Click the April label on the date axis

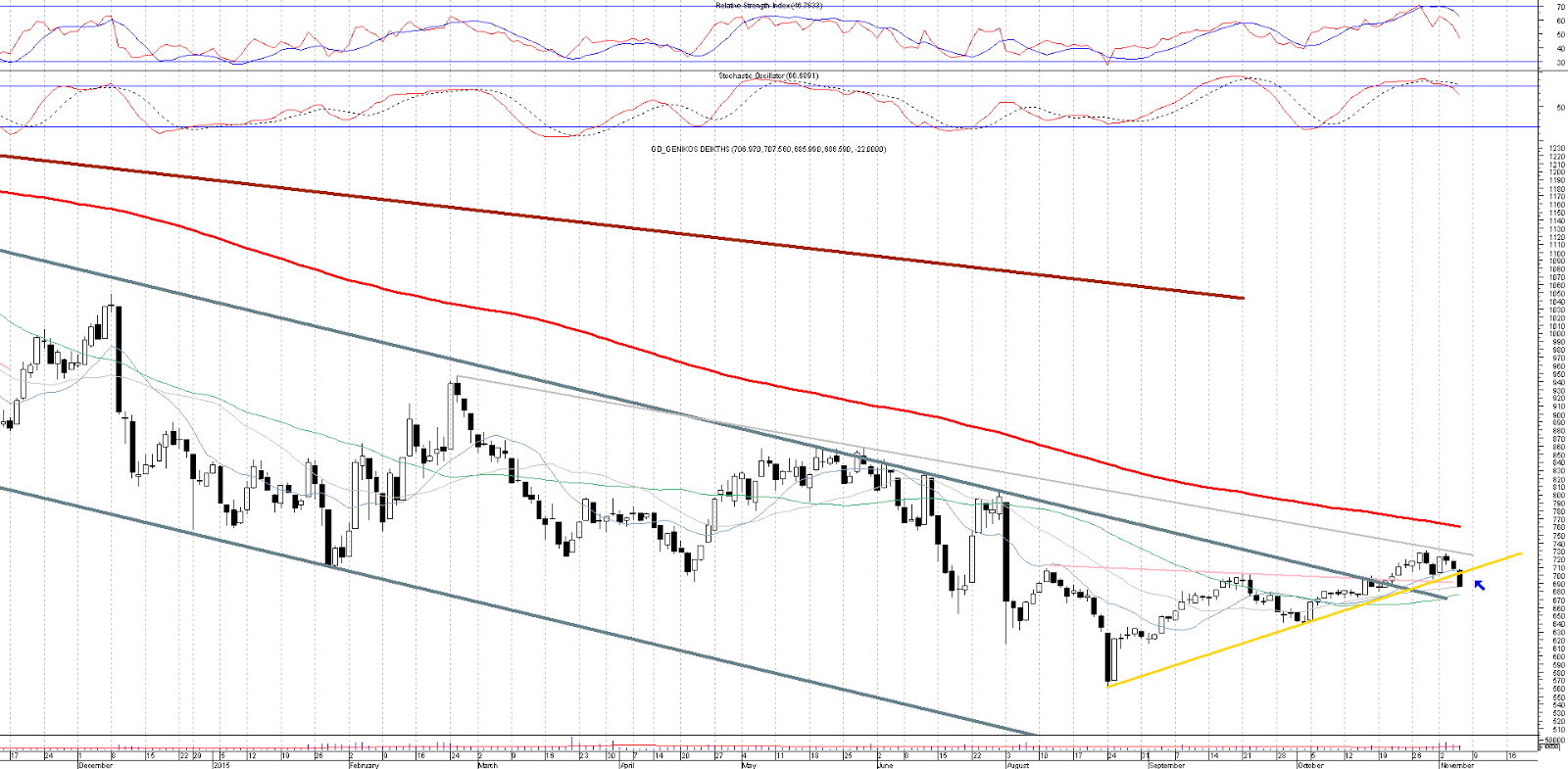point(626,765)
